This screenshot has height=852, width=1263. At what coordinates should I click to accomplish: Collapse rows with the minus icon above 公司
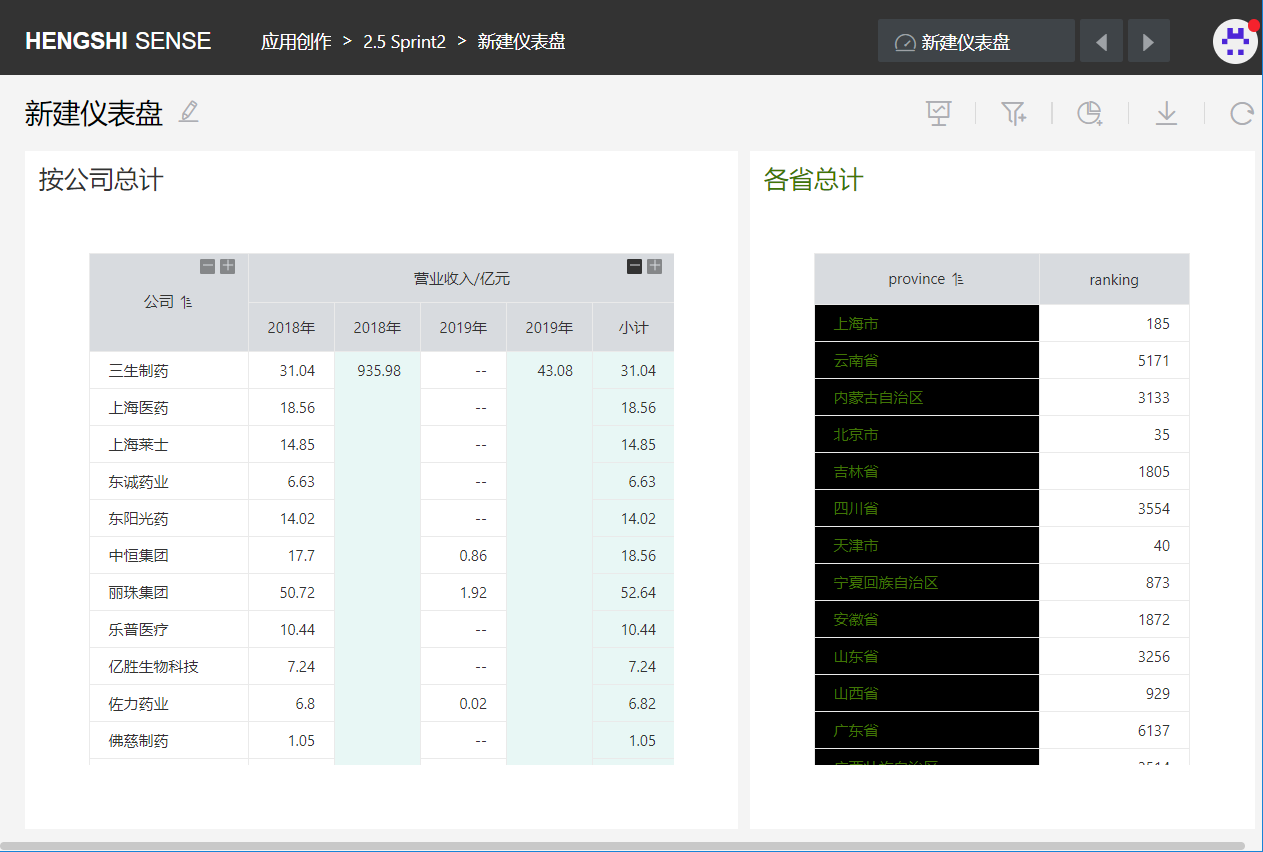[208, 266]
